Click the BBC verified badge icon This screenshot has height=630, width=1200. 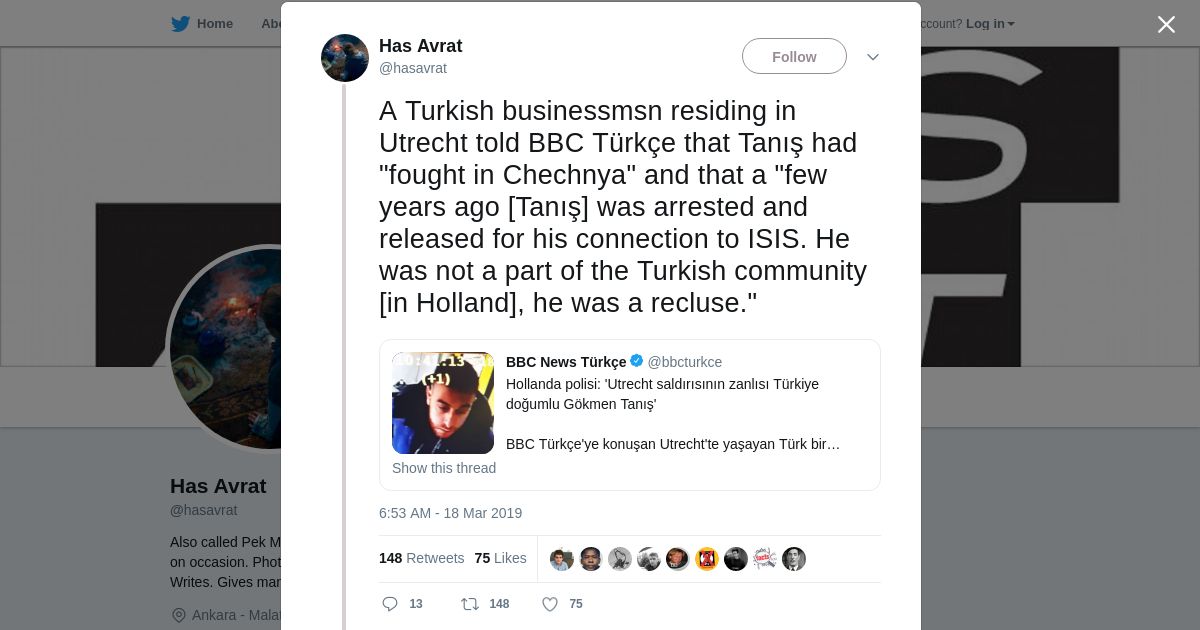637,361
